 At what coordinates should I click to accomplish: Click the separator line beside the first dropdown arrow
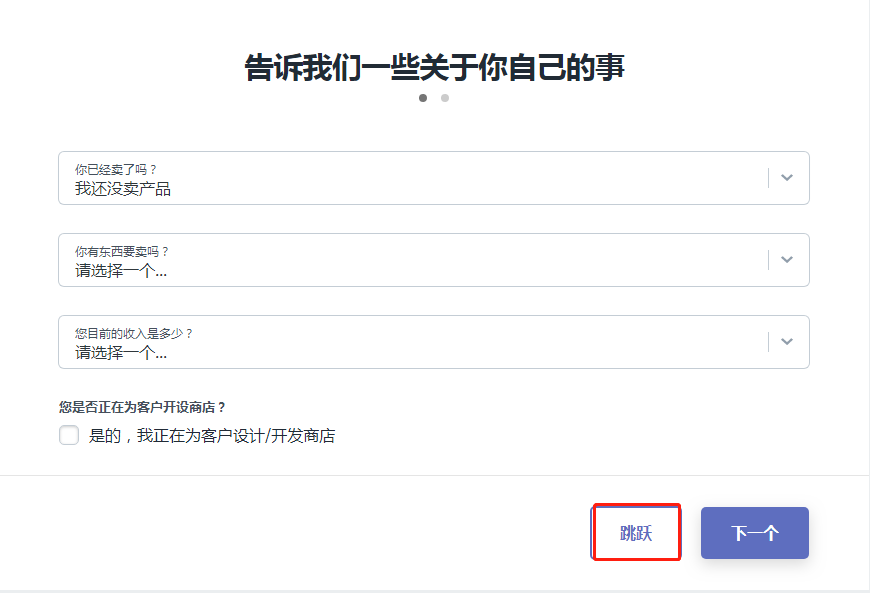pyautogui.click(x=769, y=178)
